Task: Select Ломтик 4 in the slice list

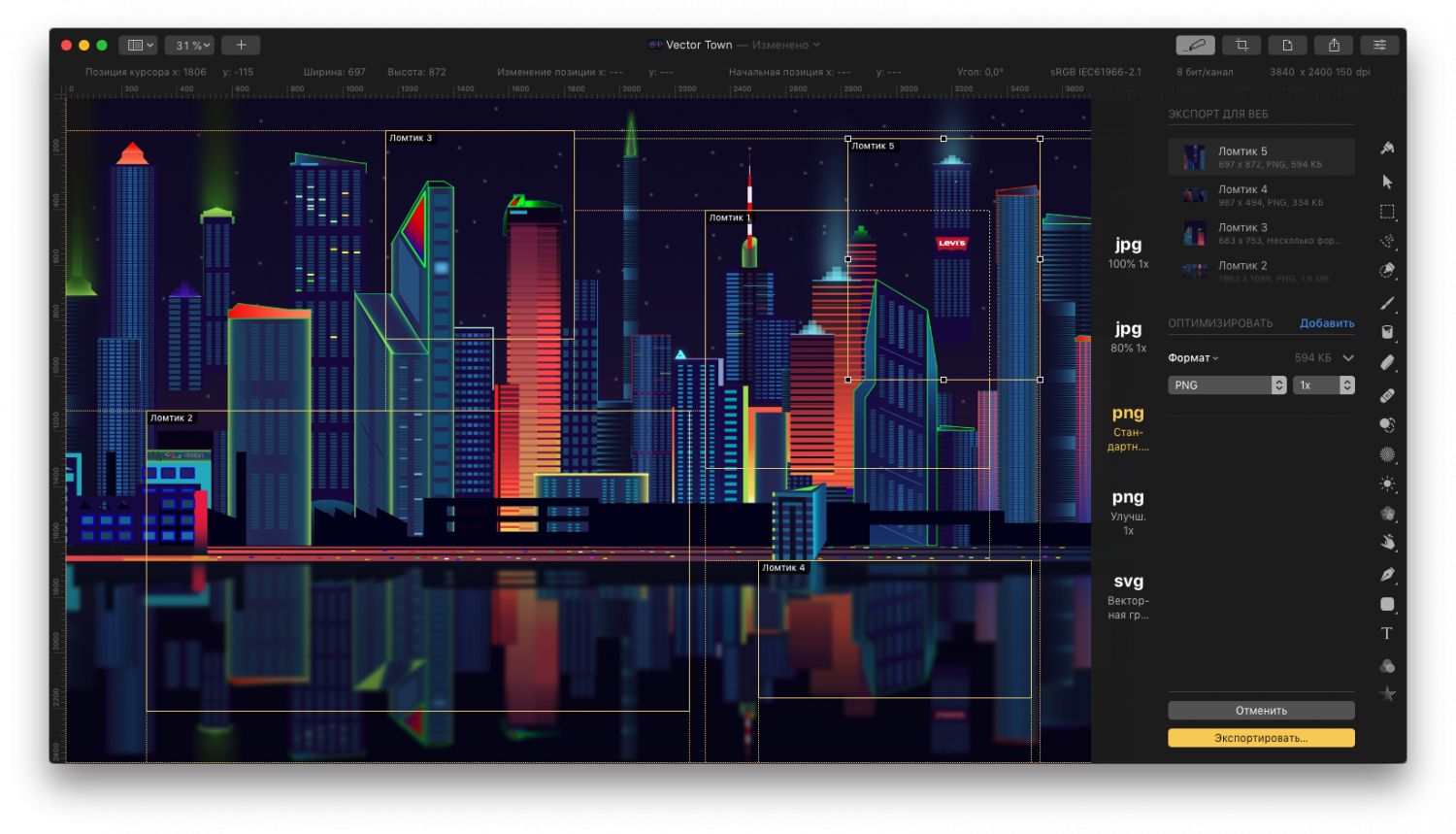Action: tap(1261, 195)
